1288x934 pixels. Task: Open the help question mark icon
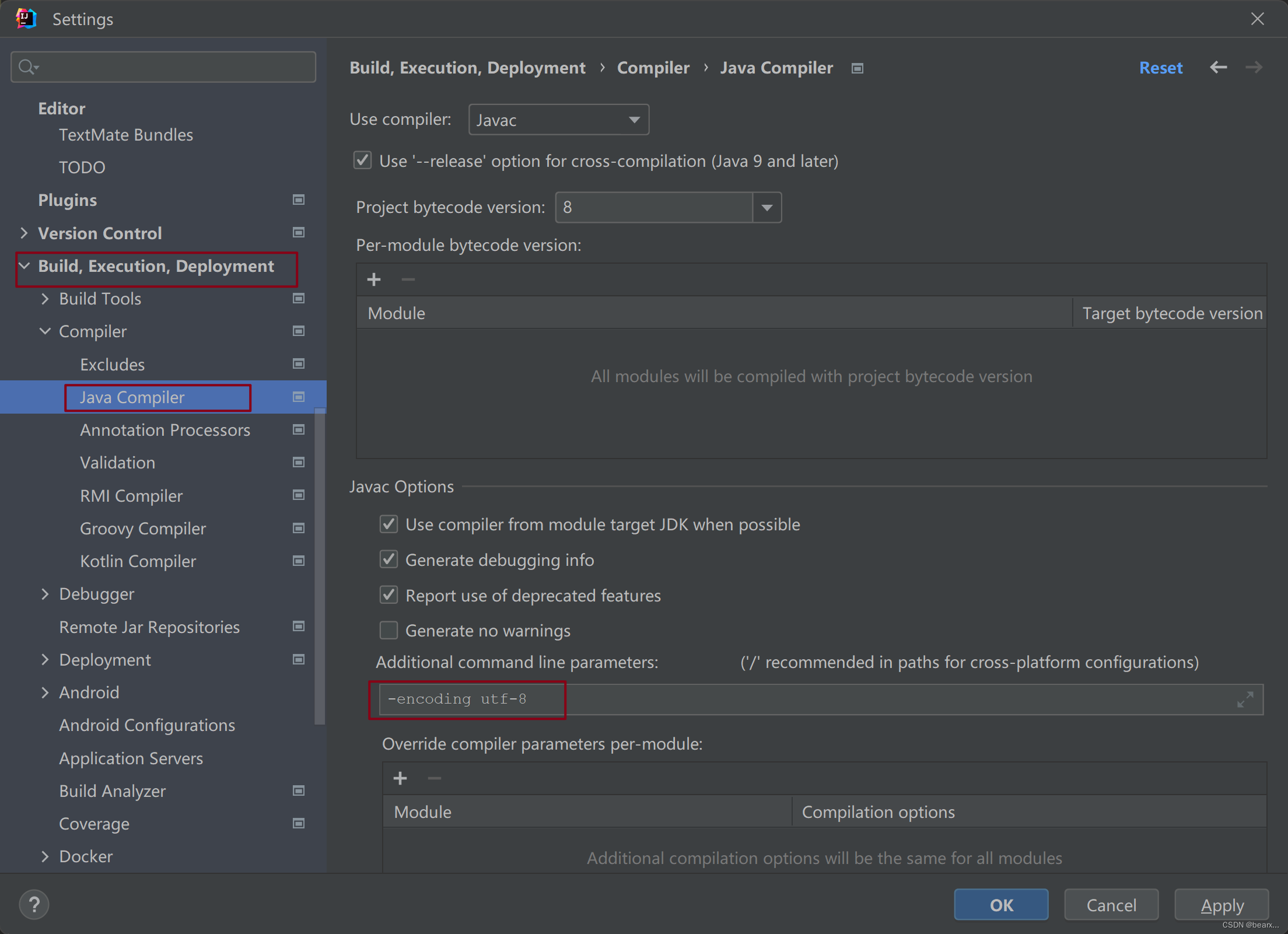(34, 905)
